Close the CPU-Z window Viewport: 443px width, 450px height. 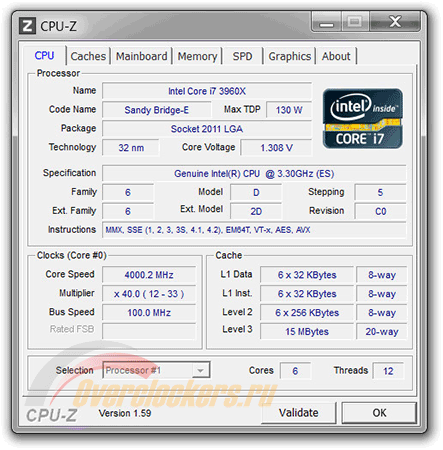395,22
